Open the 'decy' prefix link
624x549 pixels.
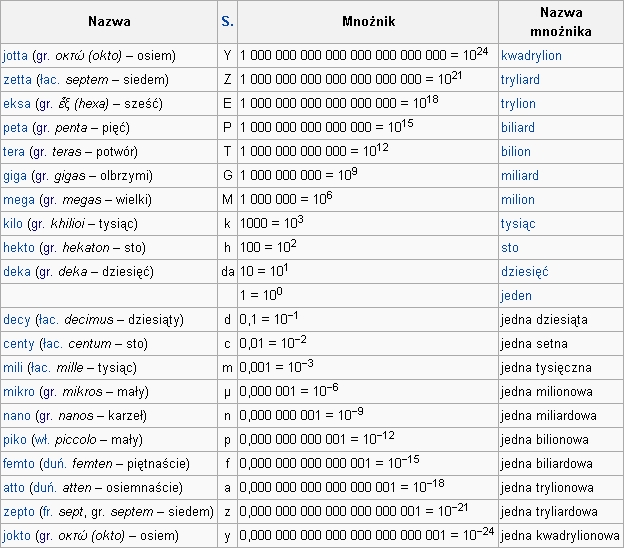(17, 320)
